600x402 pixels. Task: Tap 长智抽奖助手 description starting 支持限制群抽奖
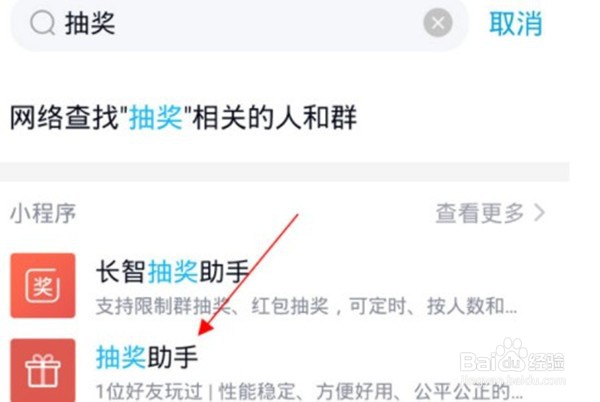pos(306,306)
